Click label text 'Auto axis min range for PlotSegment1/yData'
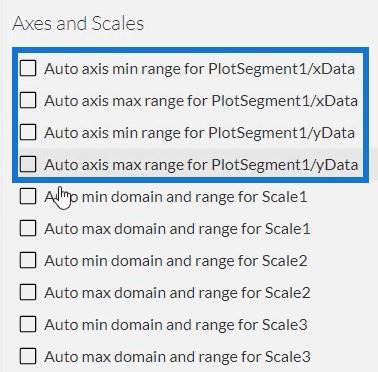The image size is (378, 372). [199, 133]
